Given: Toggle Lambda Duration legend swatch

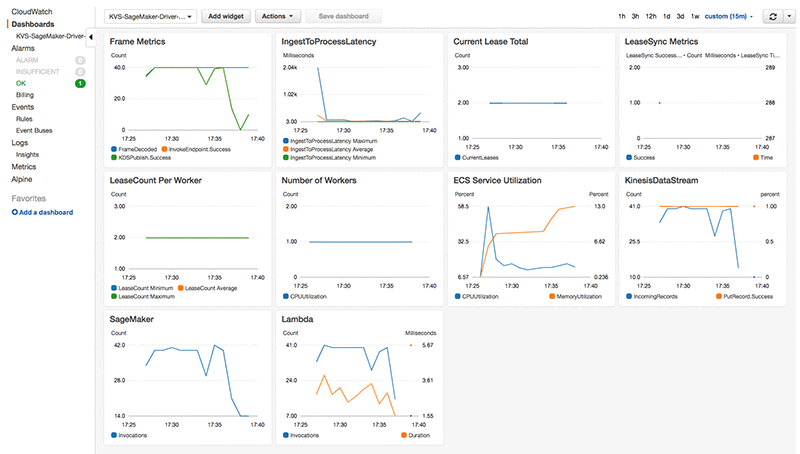Looking at the screenshot, I should [x=404, y=435].
